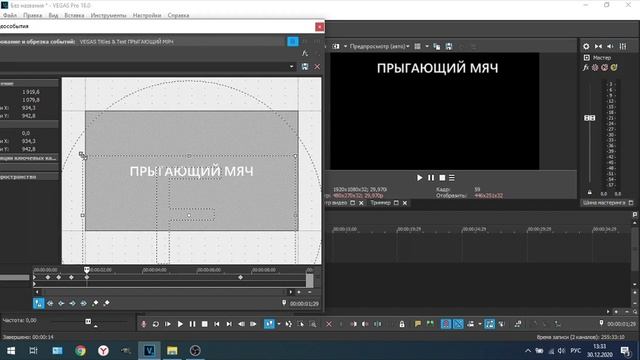Screen dimensions: 640x360
Task: Open the Файл menu
Action: pos(10,15)
